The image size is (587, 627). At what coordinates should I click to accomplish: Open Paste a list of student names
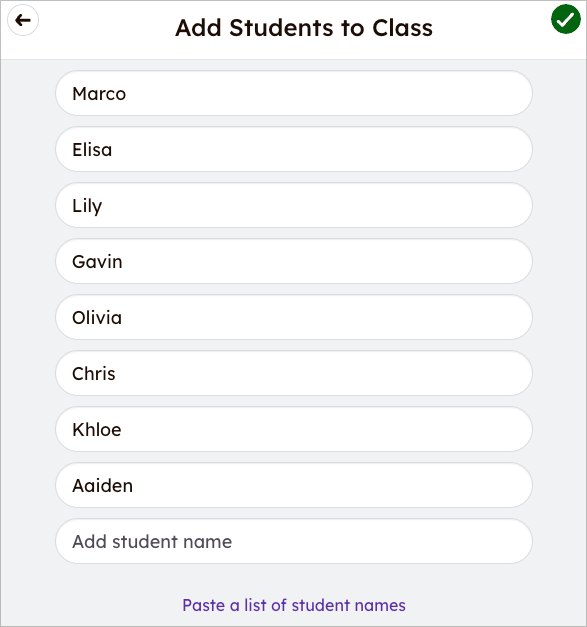point(294,605)
